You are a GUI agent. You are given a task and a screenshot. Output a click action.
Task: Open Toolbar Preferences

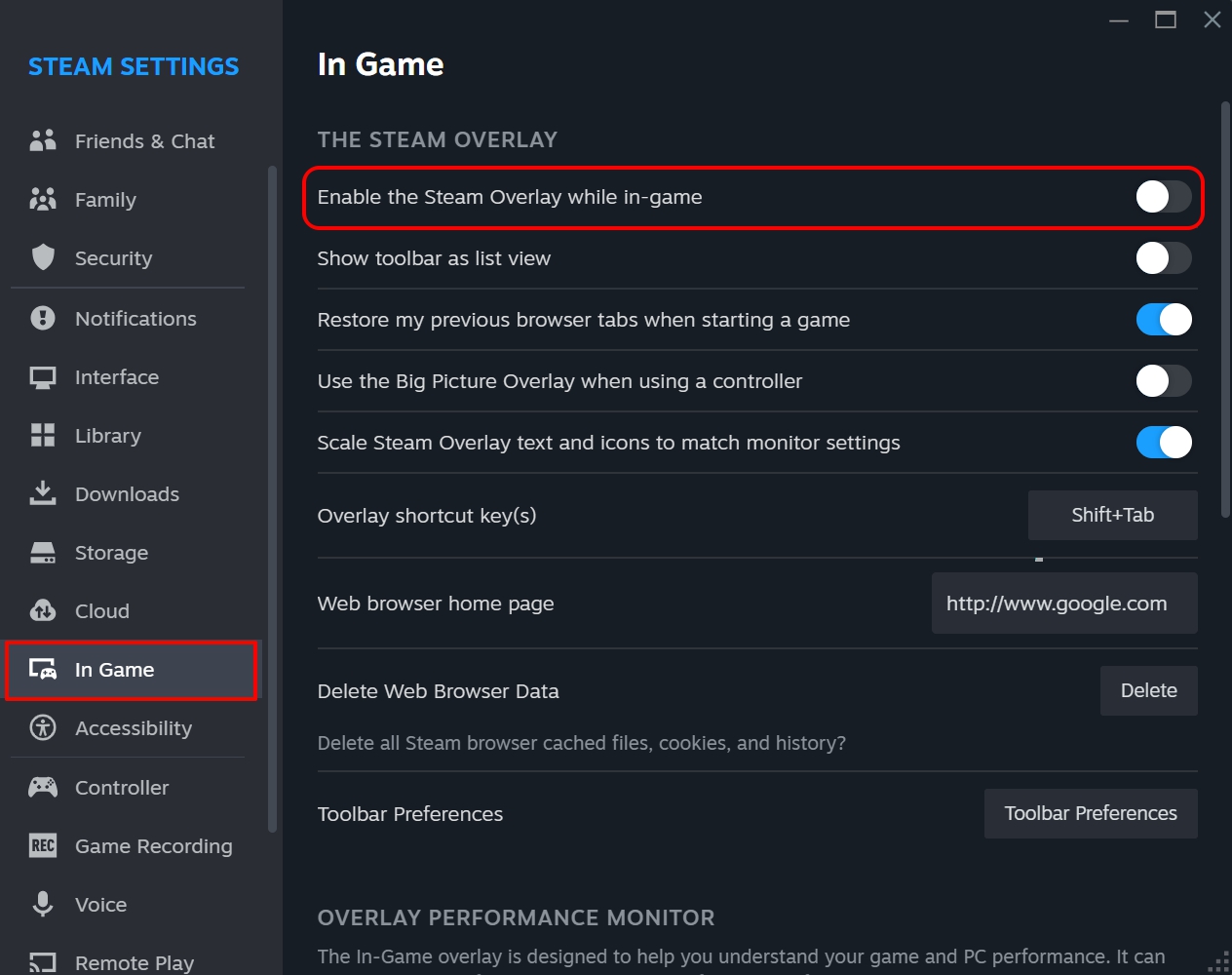1090,812
